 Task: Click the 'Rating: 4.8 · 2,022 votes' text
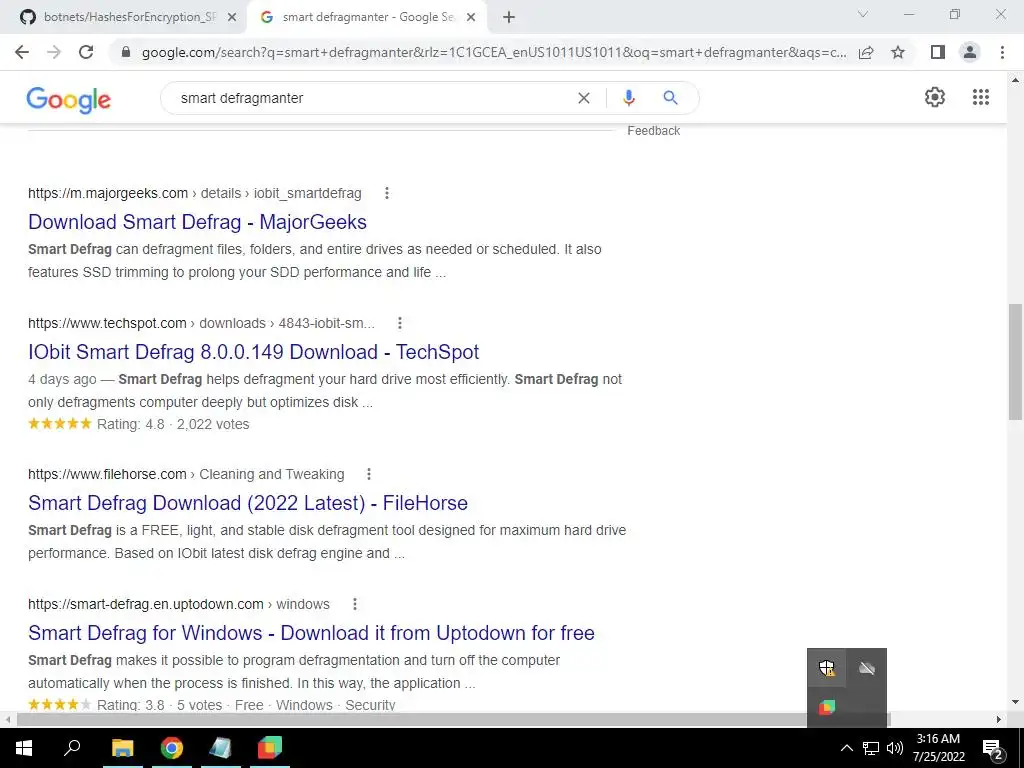173,424
